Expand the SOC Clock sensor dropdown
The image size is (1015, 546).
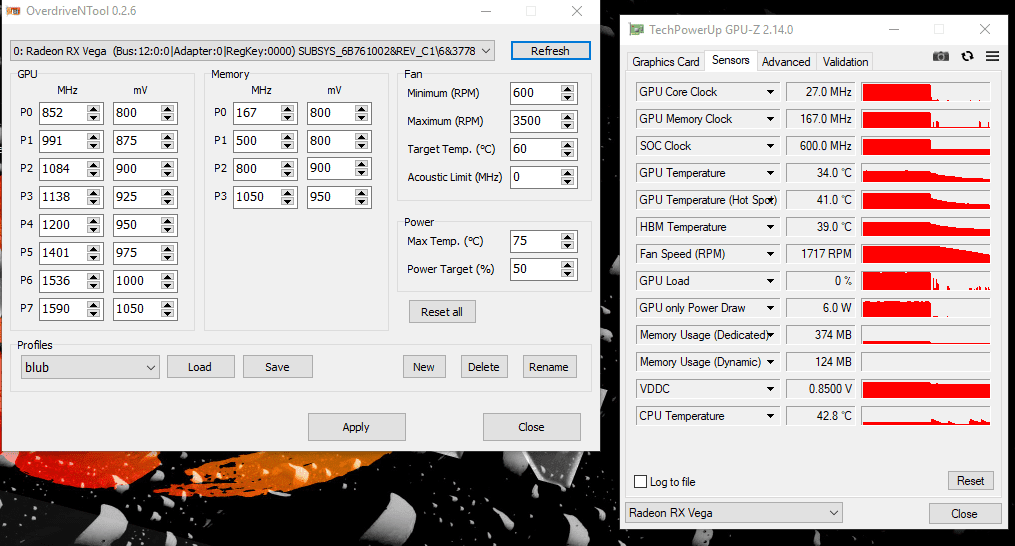(x=770, y=146)
